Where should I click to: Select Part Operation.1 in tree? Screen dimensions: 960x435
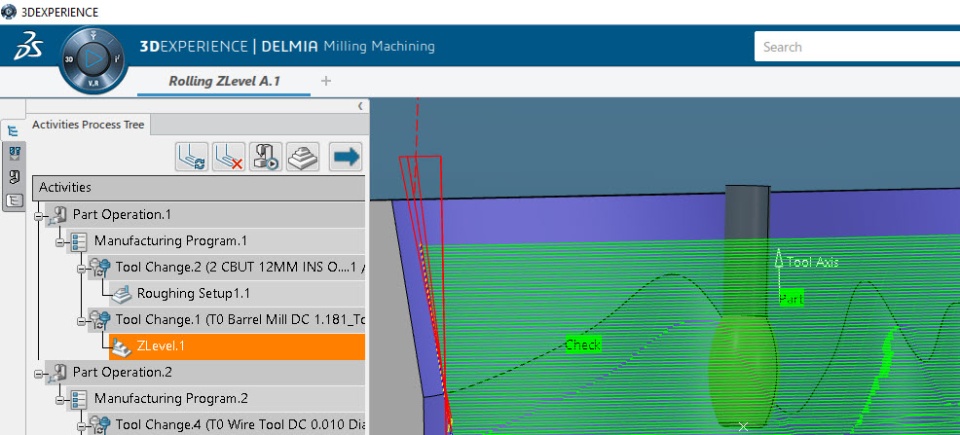tap(122, 215)
